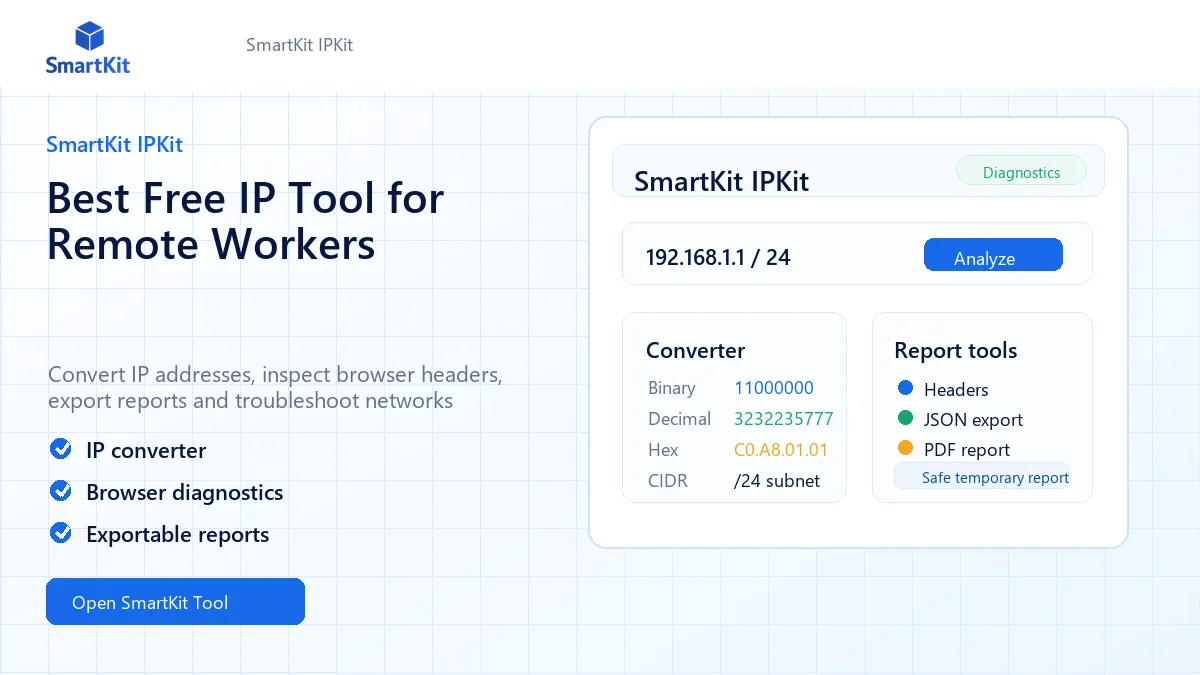Click the IP converter checkmark icon
This screenshot has height=675, width=1200.
click(61, 449)
